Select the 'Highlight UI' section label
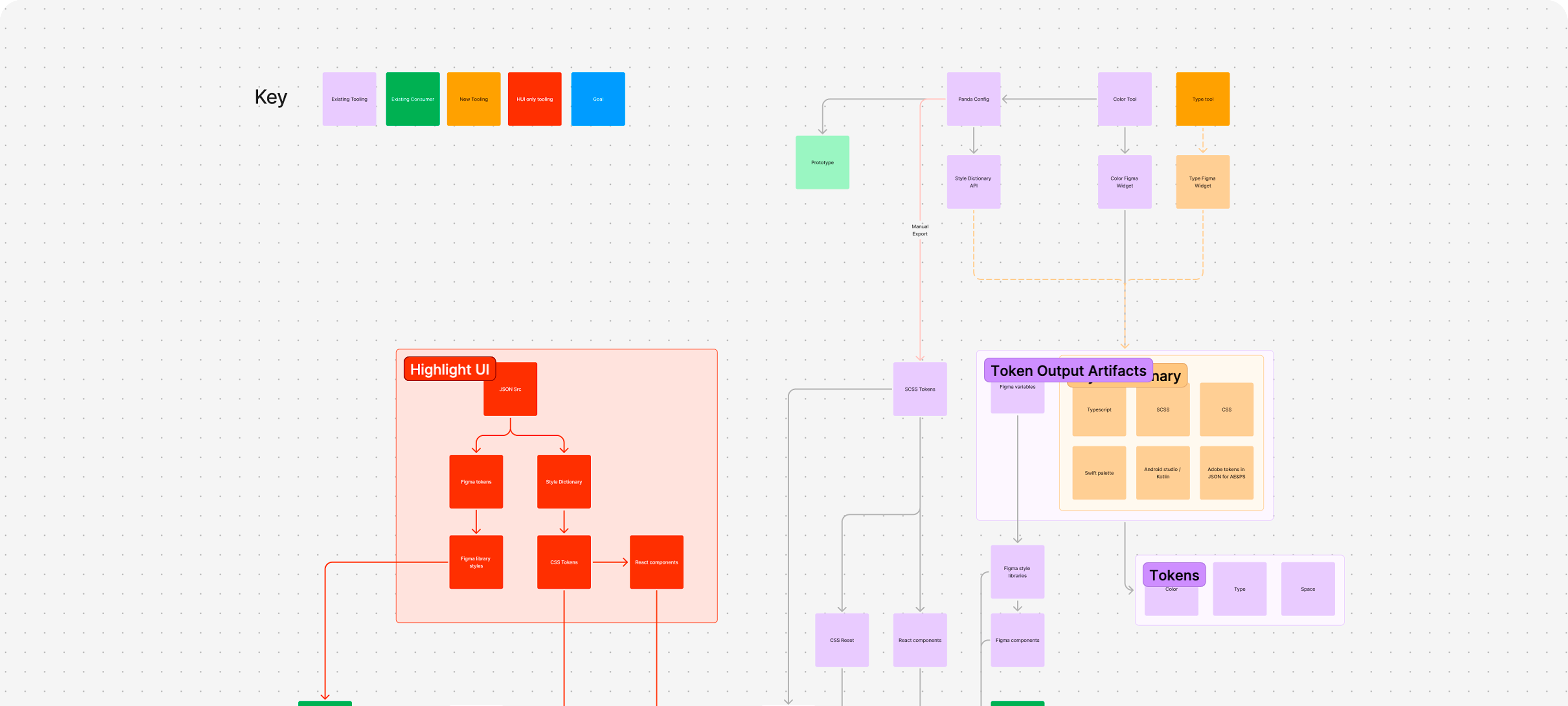 450,369
